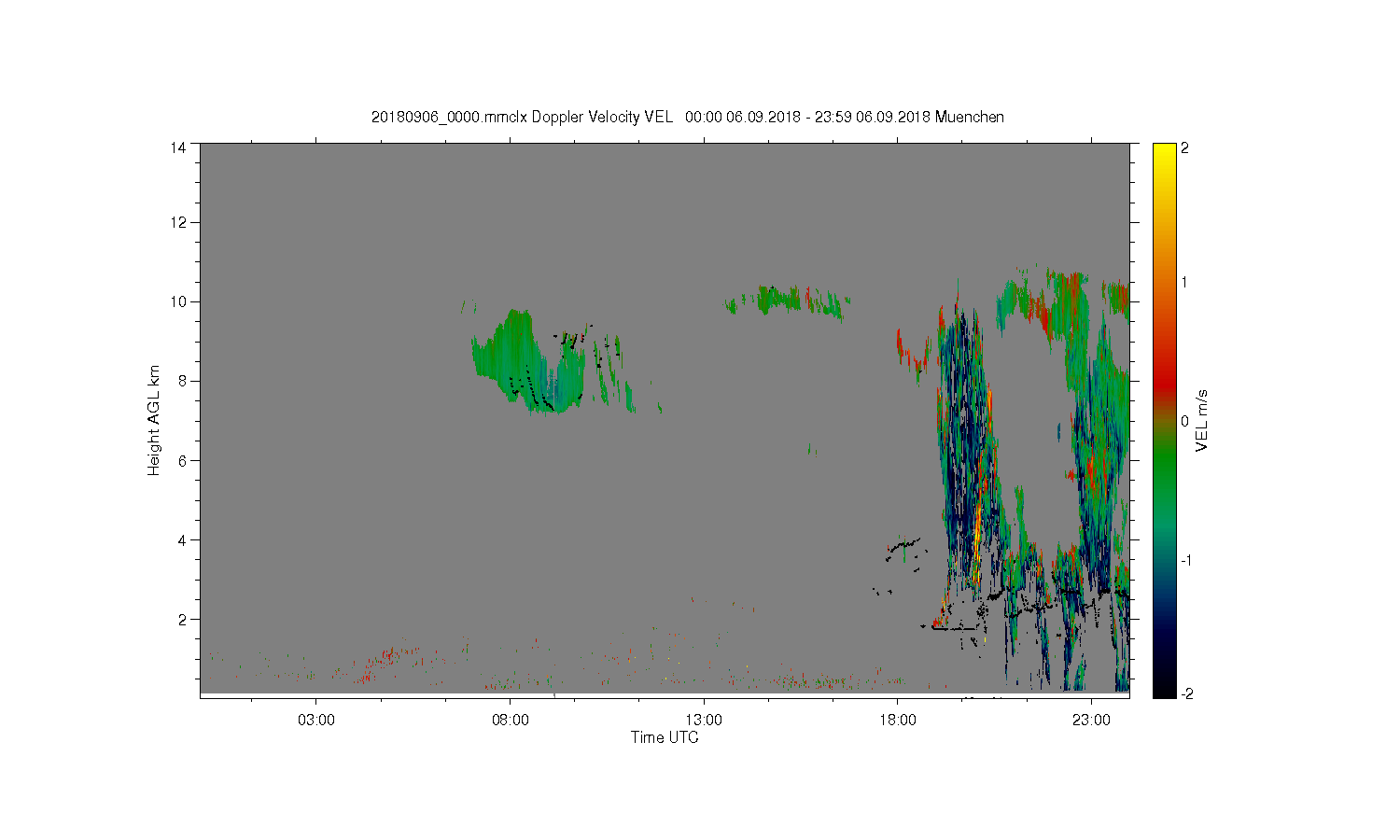Click the velocity color scale bar
Viewport: 1400px width, 840px height.
(1164, 420)
